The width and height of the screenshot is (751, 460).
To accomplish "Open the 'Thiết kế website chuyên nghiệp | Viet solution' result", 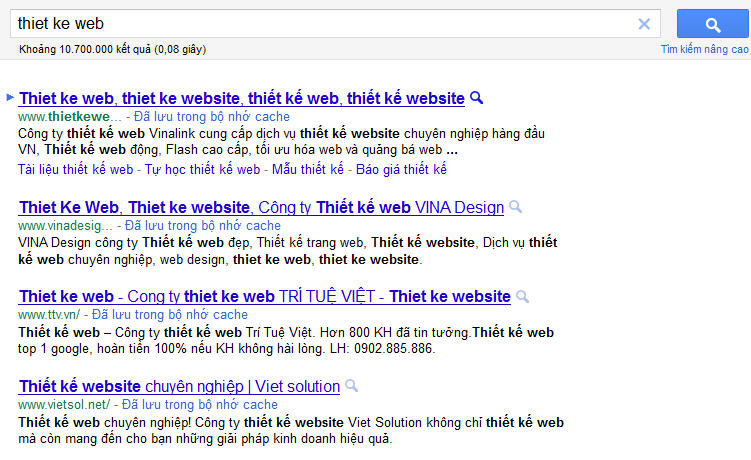I will point(180,386).
